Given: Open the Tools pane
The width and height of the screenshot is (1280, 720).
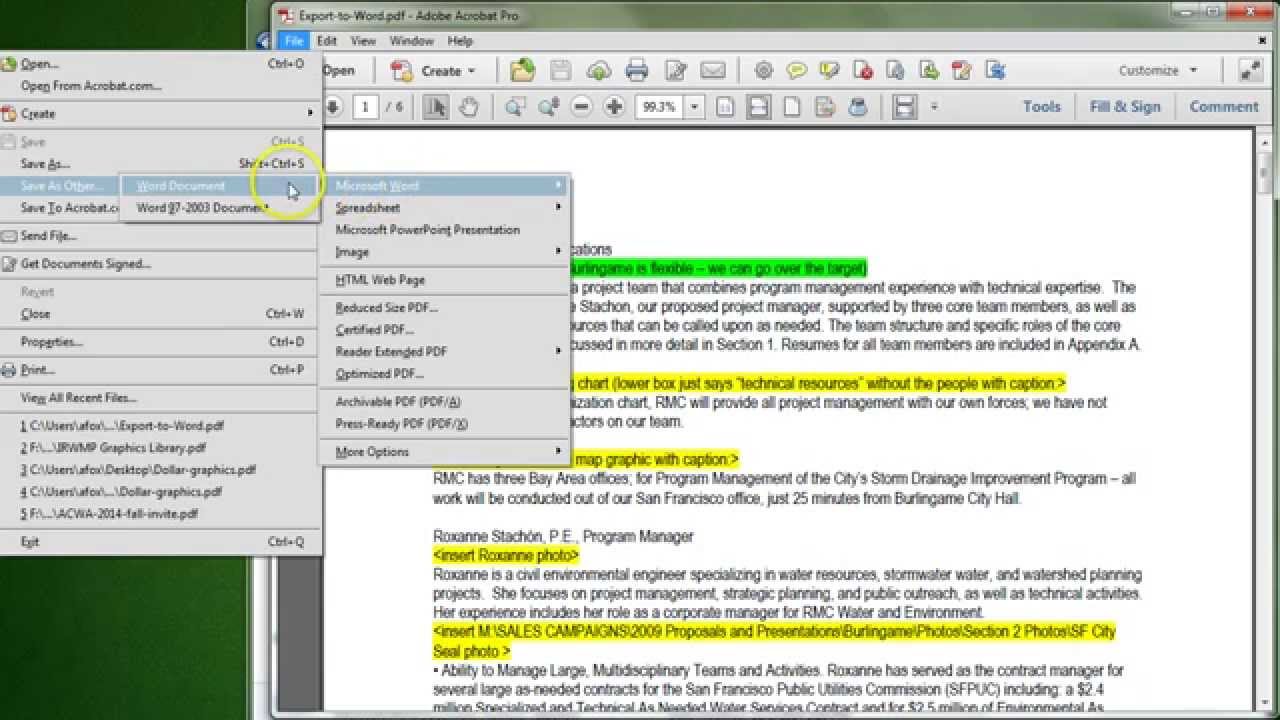Looking at the screenshot, I should pos(1041,106).
